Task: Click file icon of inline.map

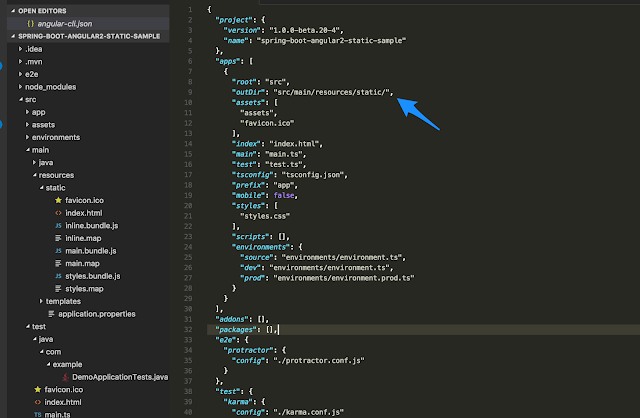Action: tap(58, 238)
